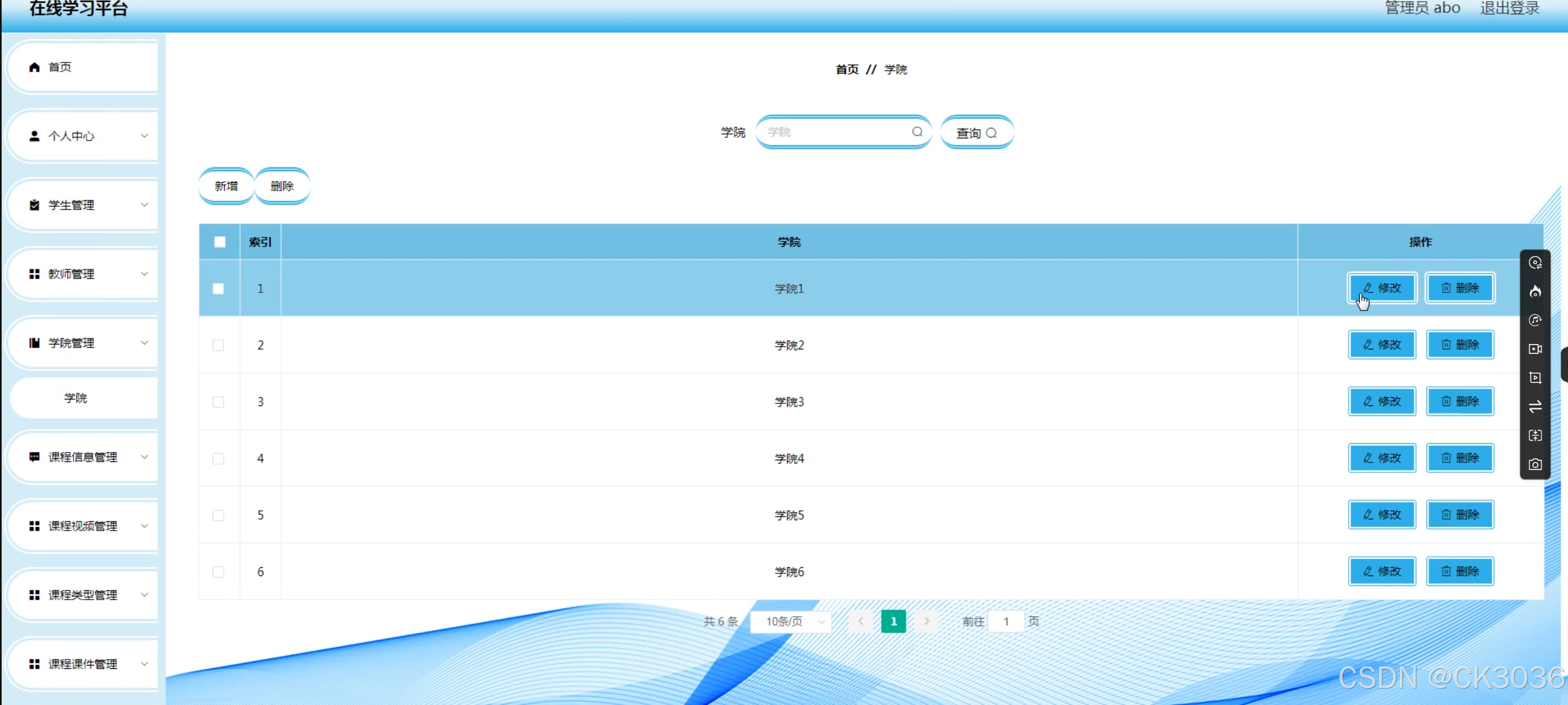Tick the checkbox for row 5
Viewport: 1568px width, 705px height.
pyautogui.click(x=218, y=516)
